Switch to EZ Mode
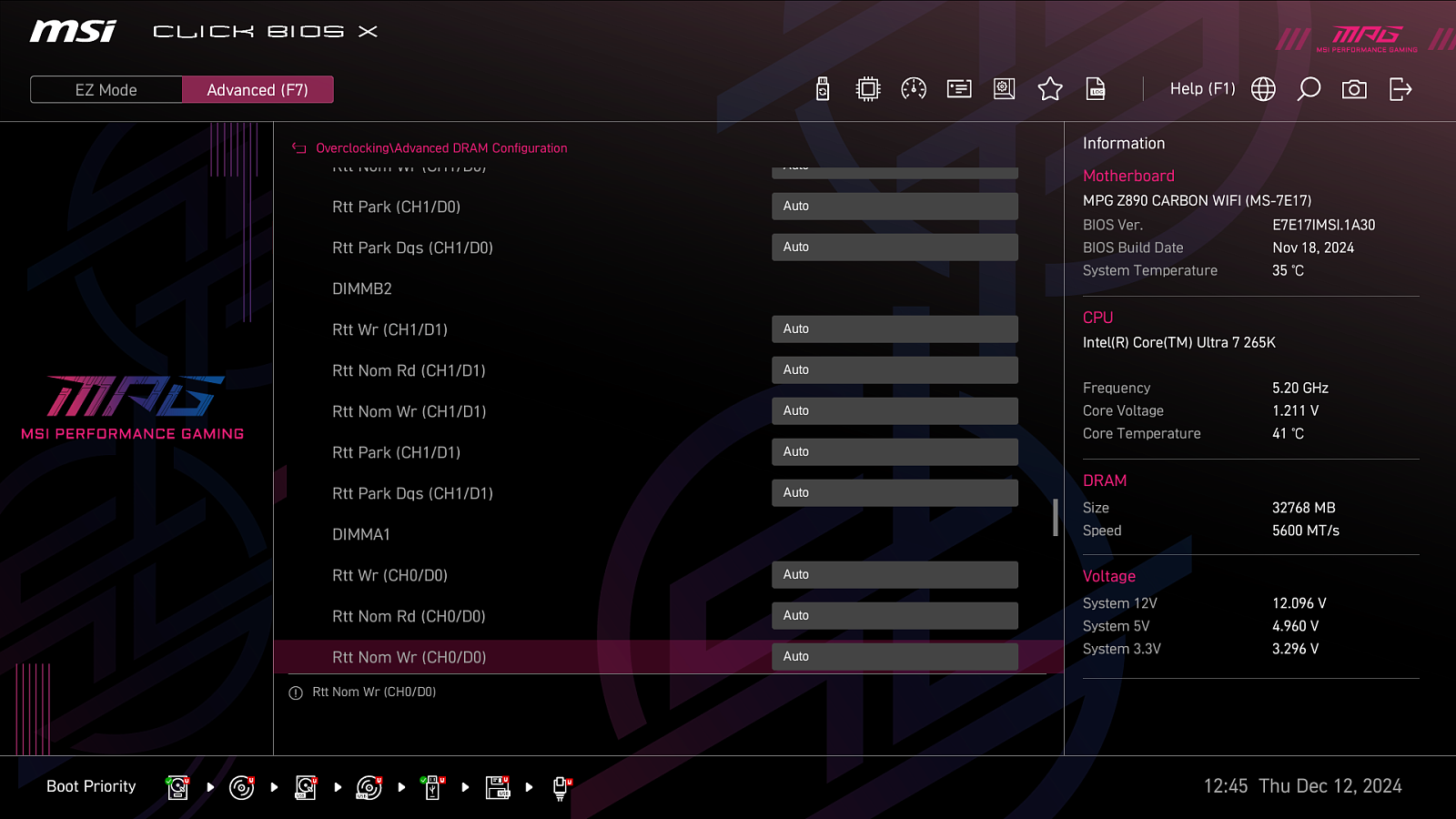Image resolution: width=1456 pixels, height=819 pixels. [106, 90]
